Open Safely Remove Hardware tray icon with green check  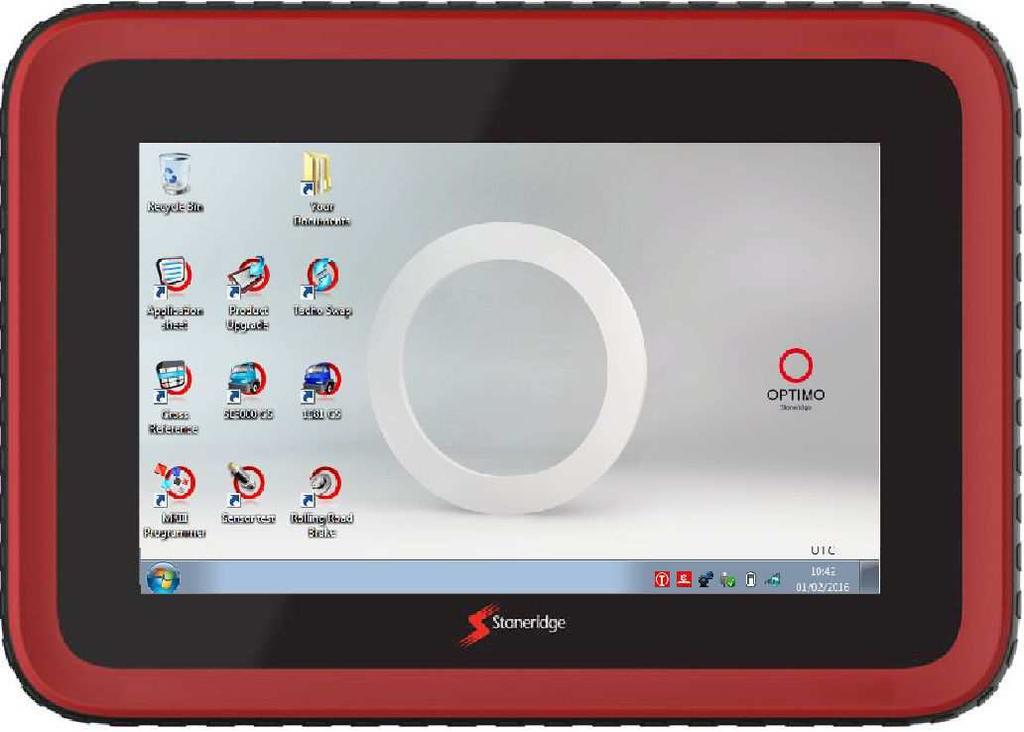point(728,579)
